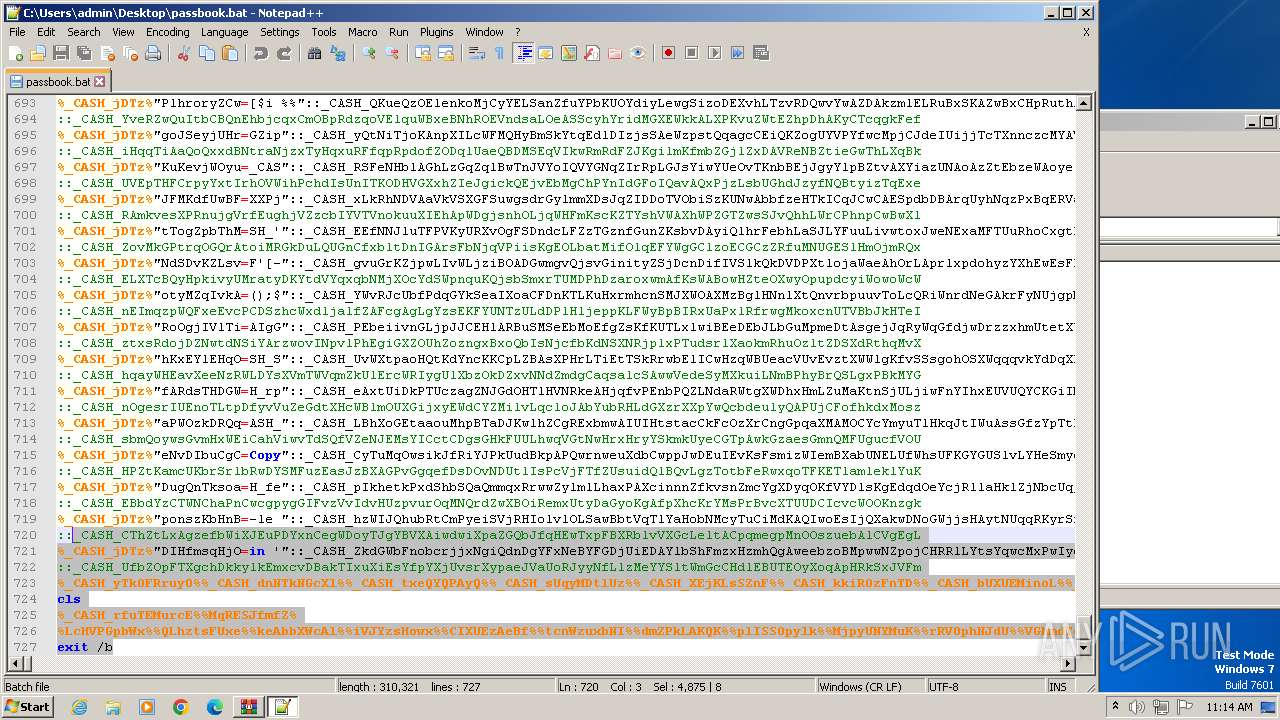Image resolution: width=1280 pixels, height=720 pixels.
Task: Show the Document Map panel
Action: pos(568,53)
